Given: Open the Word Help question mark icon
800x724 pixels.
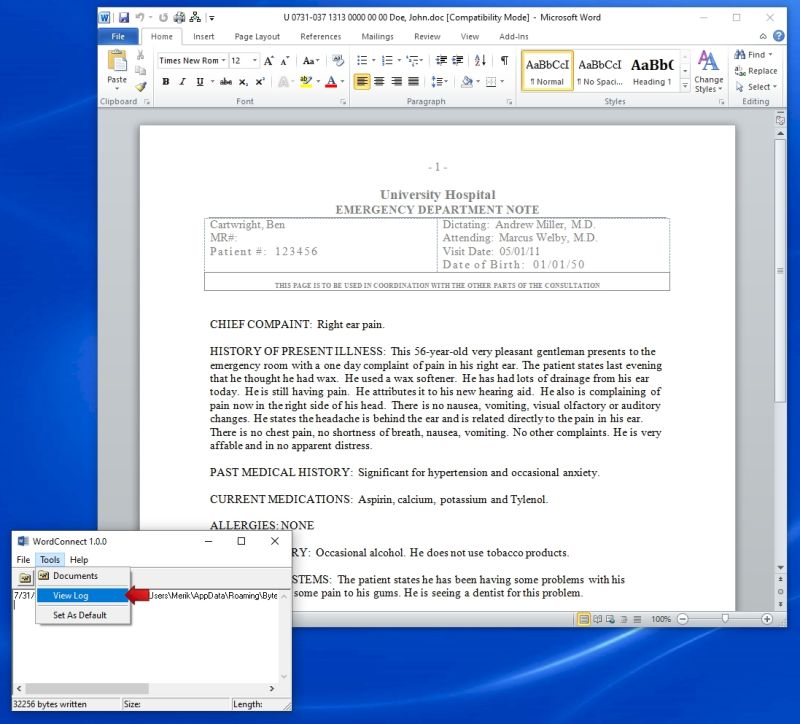Looking at the screenshot, I should pyautogui.click(x=778, y=36).
